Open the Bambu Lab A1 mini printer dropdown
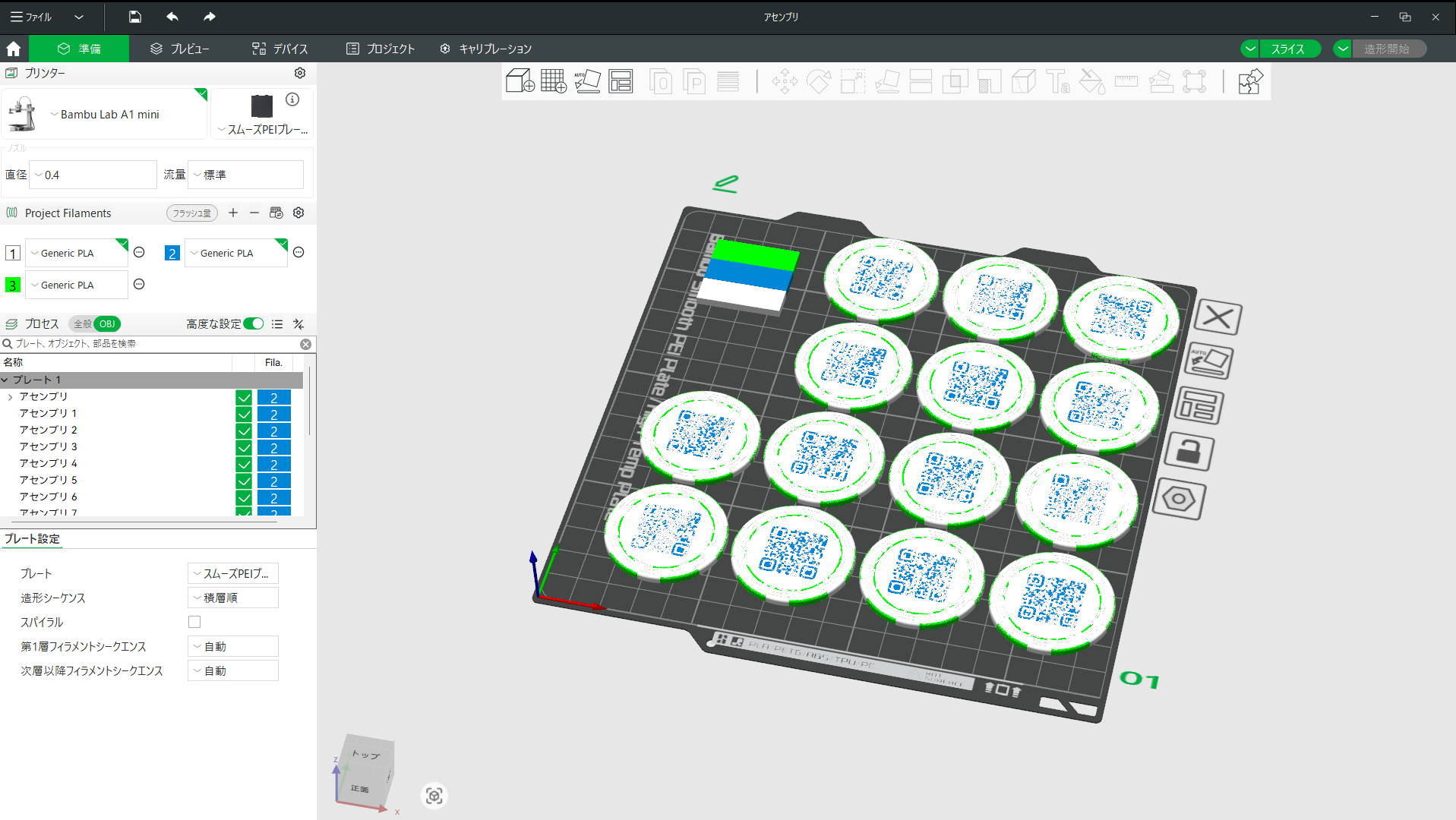Screen dimensions: 1456x820 point(105,114)
